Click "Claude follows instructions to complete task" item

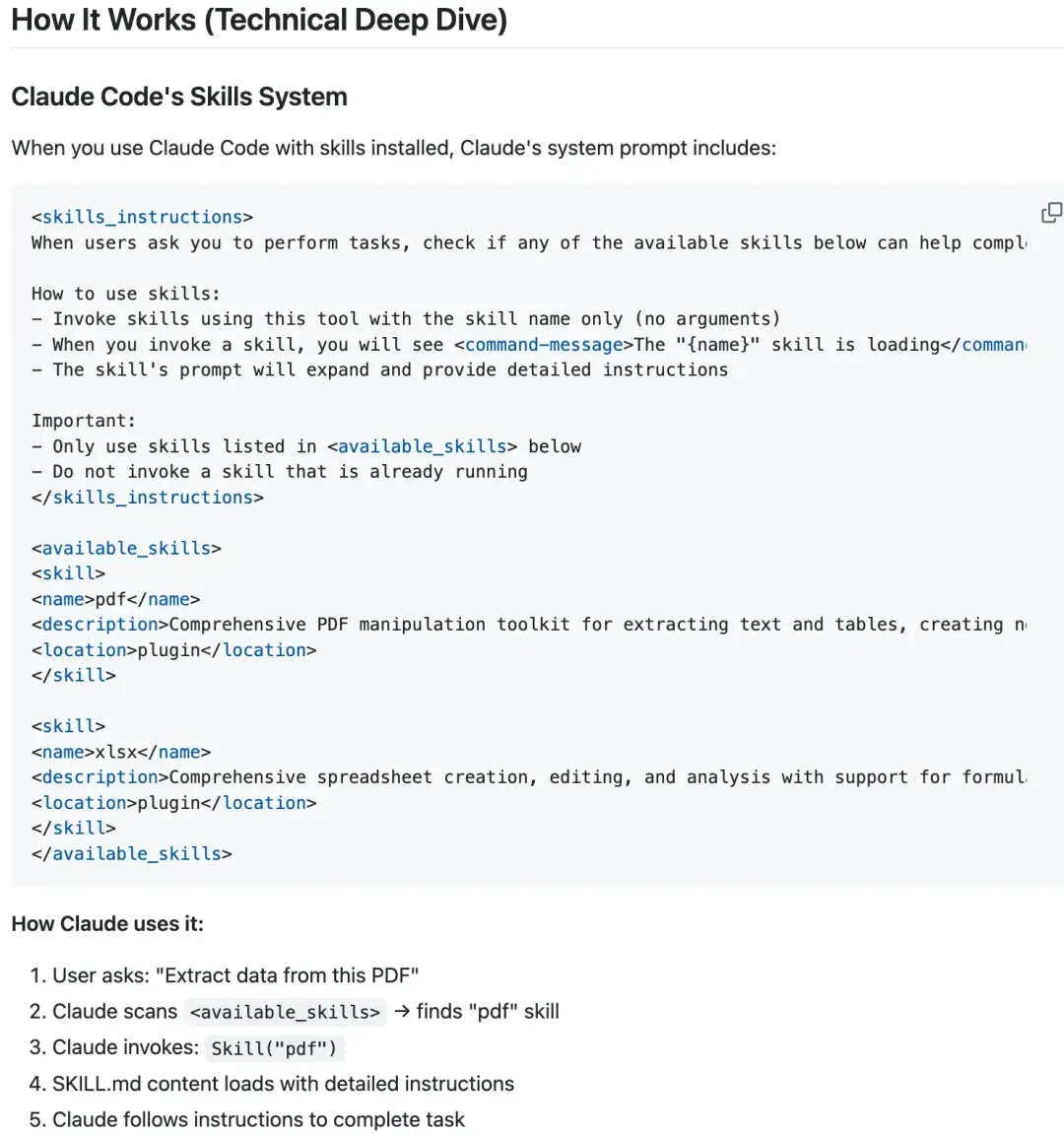pos(258,1119)
